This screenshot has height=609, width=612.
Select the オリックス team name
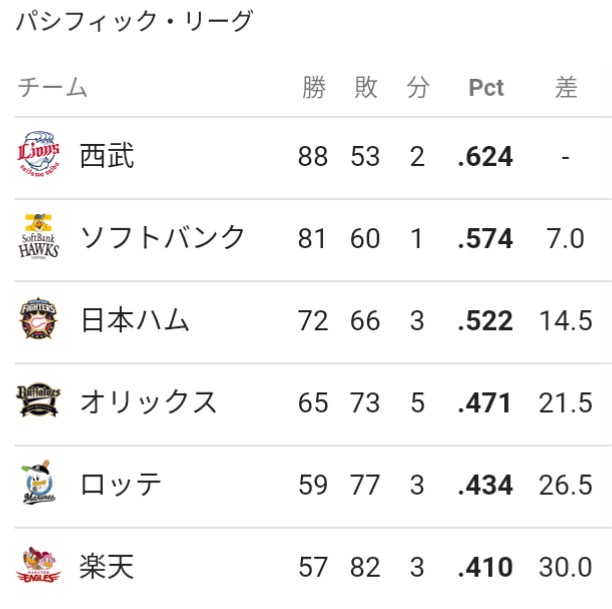[x=148, y=402]
